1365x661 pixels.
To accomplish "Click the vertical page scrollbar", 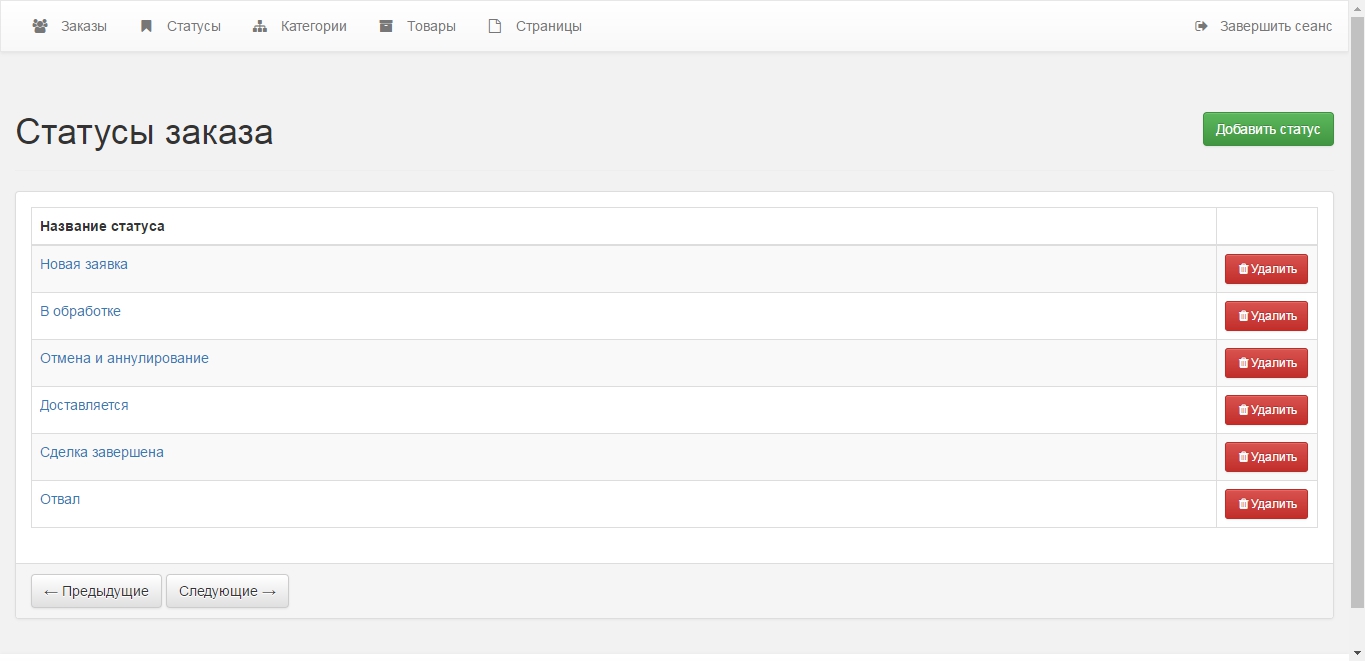I will (x=1357, y=300).
